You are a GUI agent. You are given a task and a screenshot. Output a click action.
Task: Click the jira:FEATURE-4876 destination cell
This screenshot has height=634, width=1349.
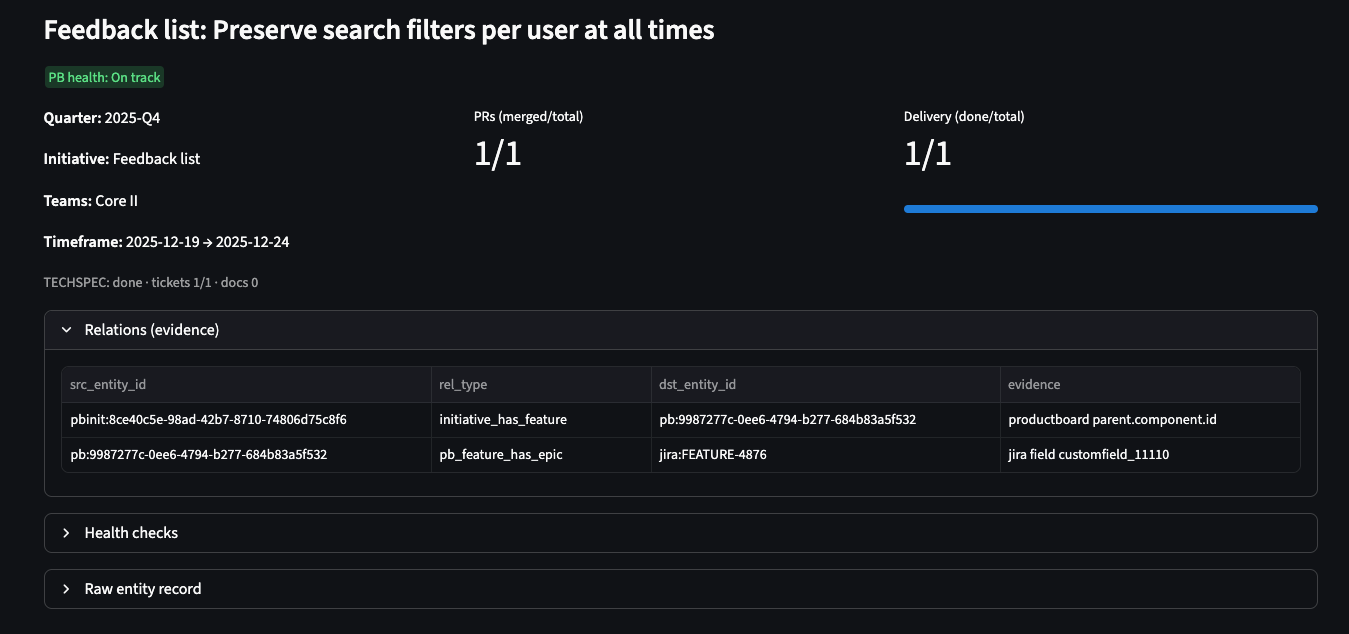(x=713, y=455)
